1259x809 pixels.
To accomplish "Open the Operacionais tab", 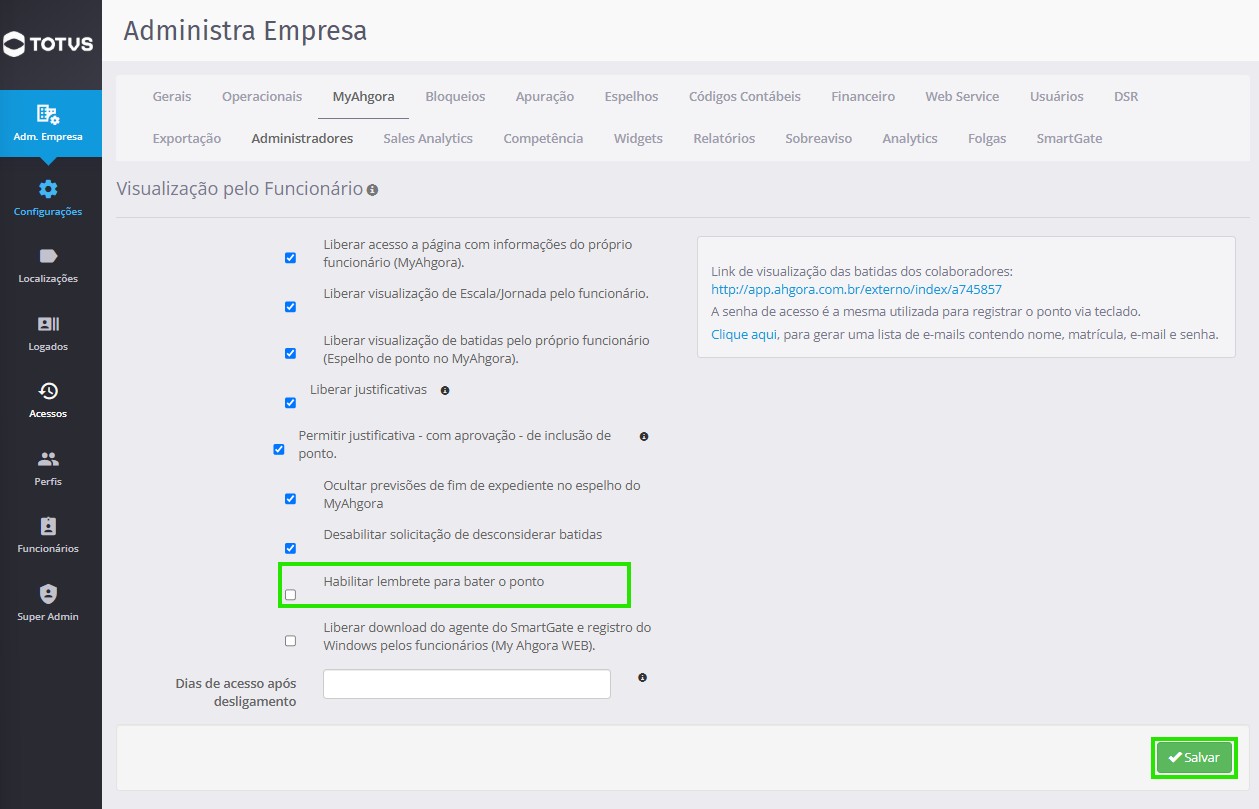I will pyautogui.click(x=262, y=97).
